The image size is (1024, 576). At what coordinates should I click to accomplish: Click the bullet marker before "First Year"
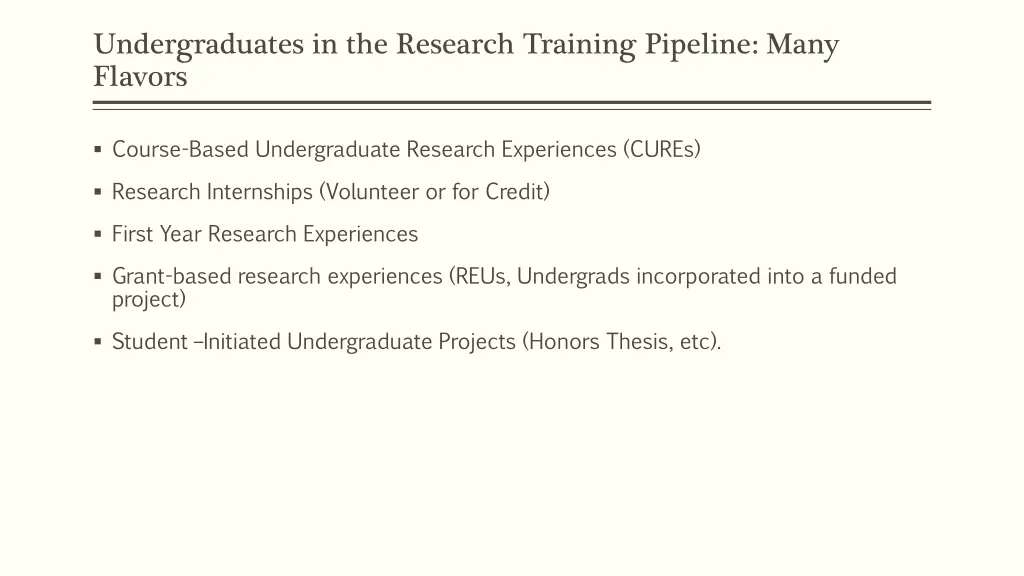tap(98, 235)
